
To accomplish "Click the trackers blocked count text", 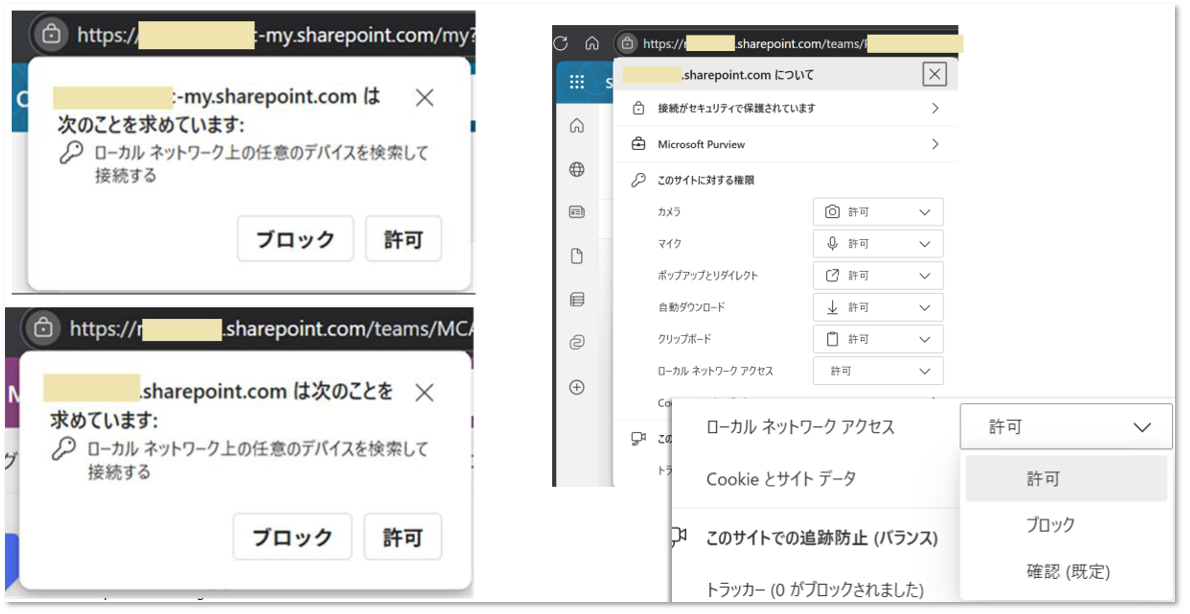I will 814,590.
